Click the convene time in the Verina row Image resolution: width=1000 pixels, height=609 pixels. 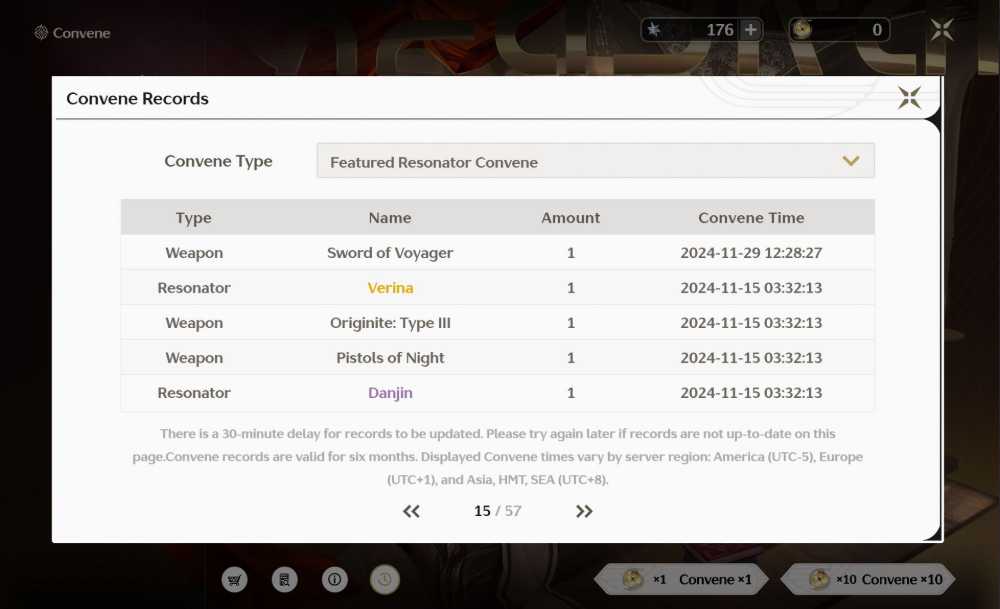[751, 288]
